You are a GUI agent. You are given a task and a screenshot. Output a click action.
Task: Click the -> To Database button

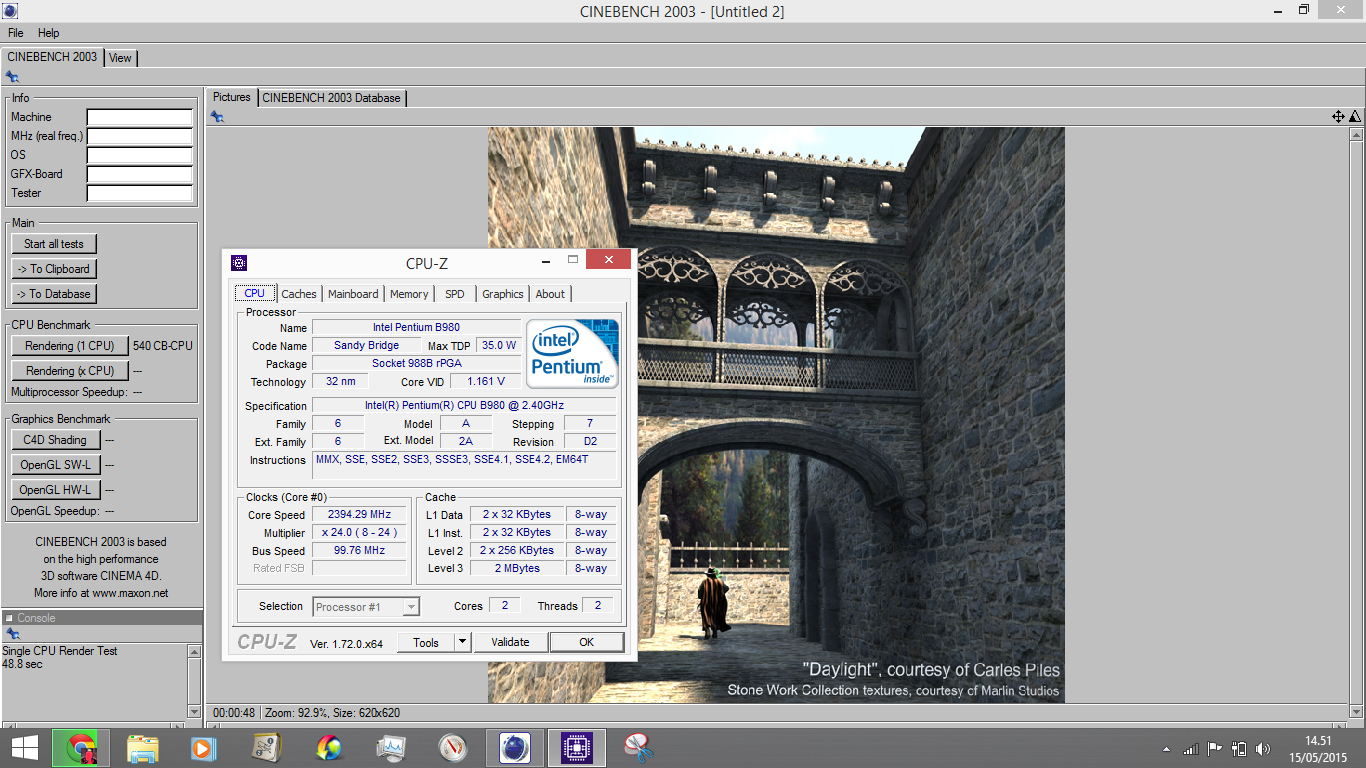[54, 294]
